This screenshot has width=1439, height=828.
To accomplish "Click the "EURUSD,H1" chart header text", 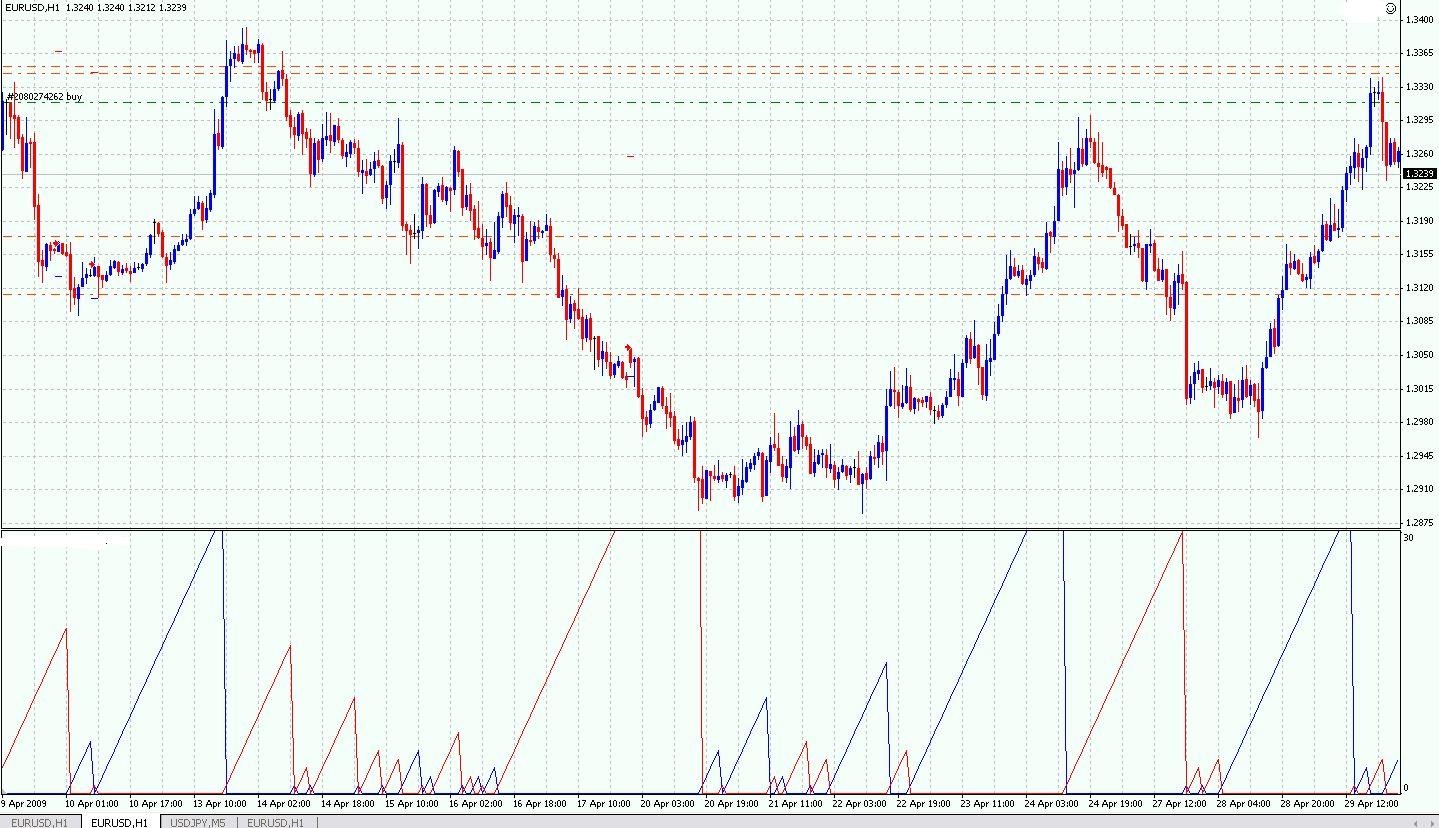I will pos(32,8).
